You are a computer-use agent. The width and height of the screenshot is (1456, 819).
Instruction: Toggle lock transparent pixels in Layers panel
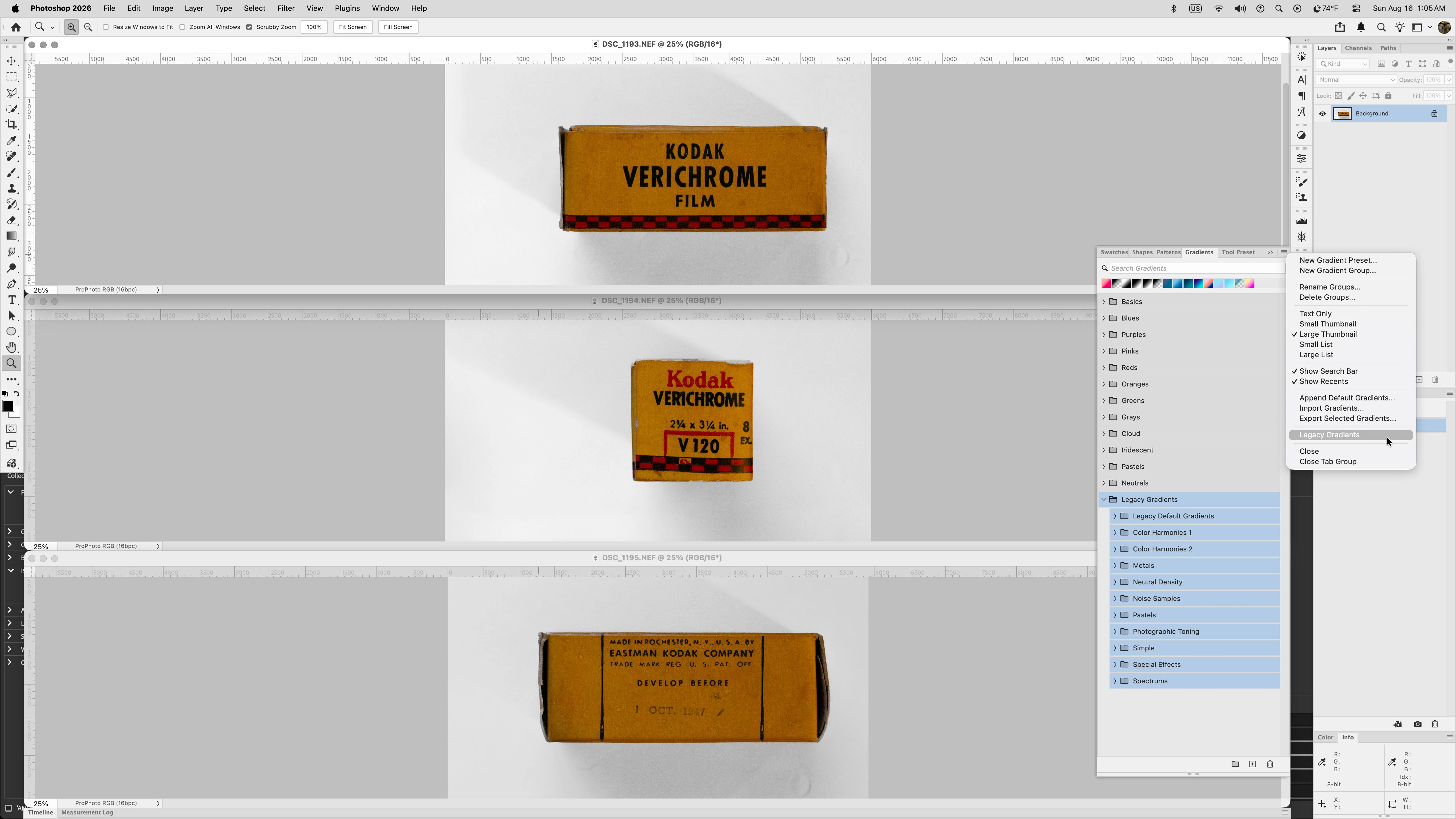[1339, 96]
